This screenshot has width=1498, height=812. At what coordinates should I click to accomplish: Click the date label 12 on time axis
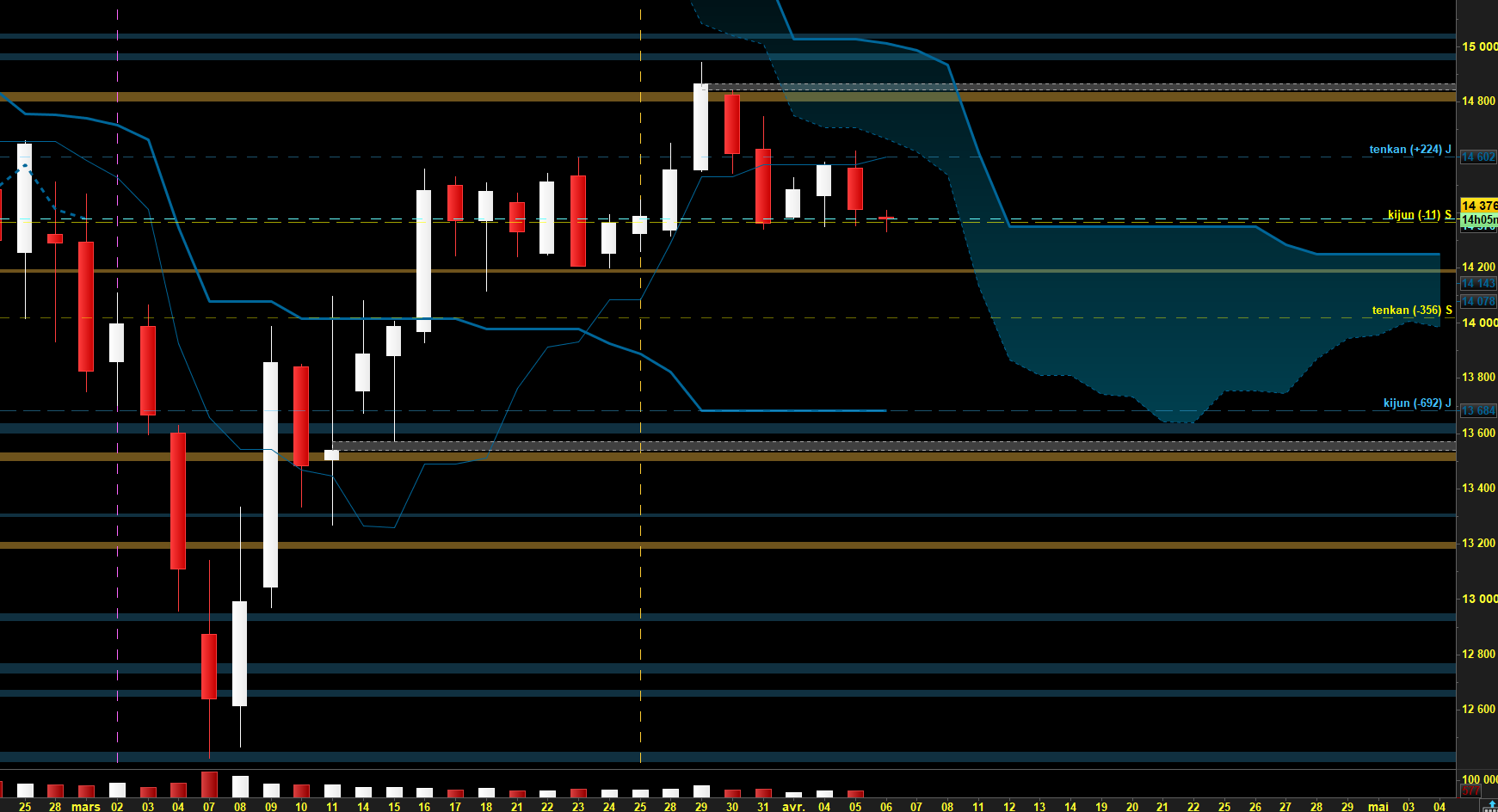[1009, 807]
